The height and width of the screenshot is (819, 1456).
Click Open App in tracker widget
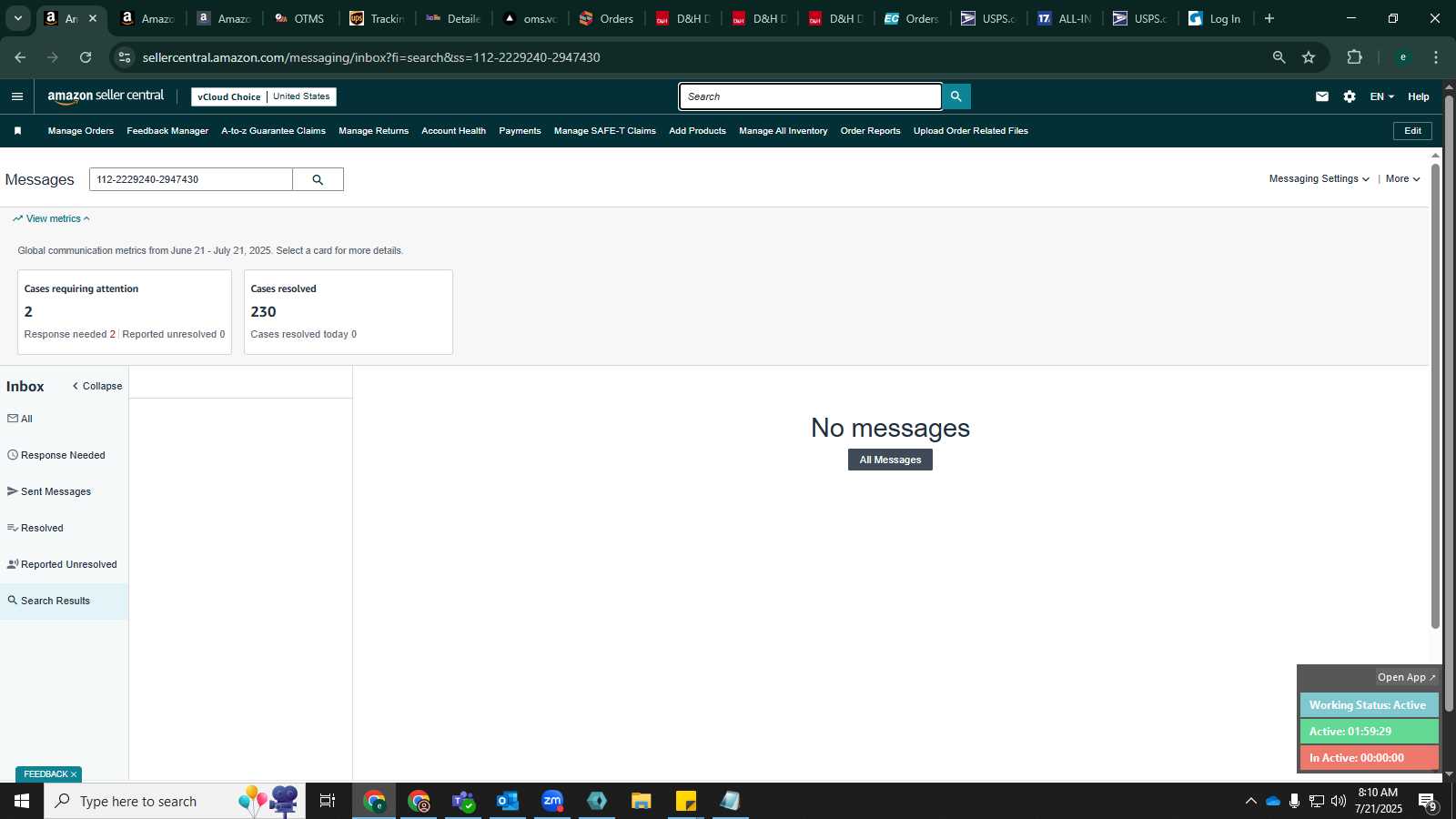pyautogui.click(x=1405, y=678)
